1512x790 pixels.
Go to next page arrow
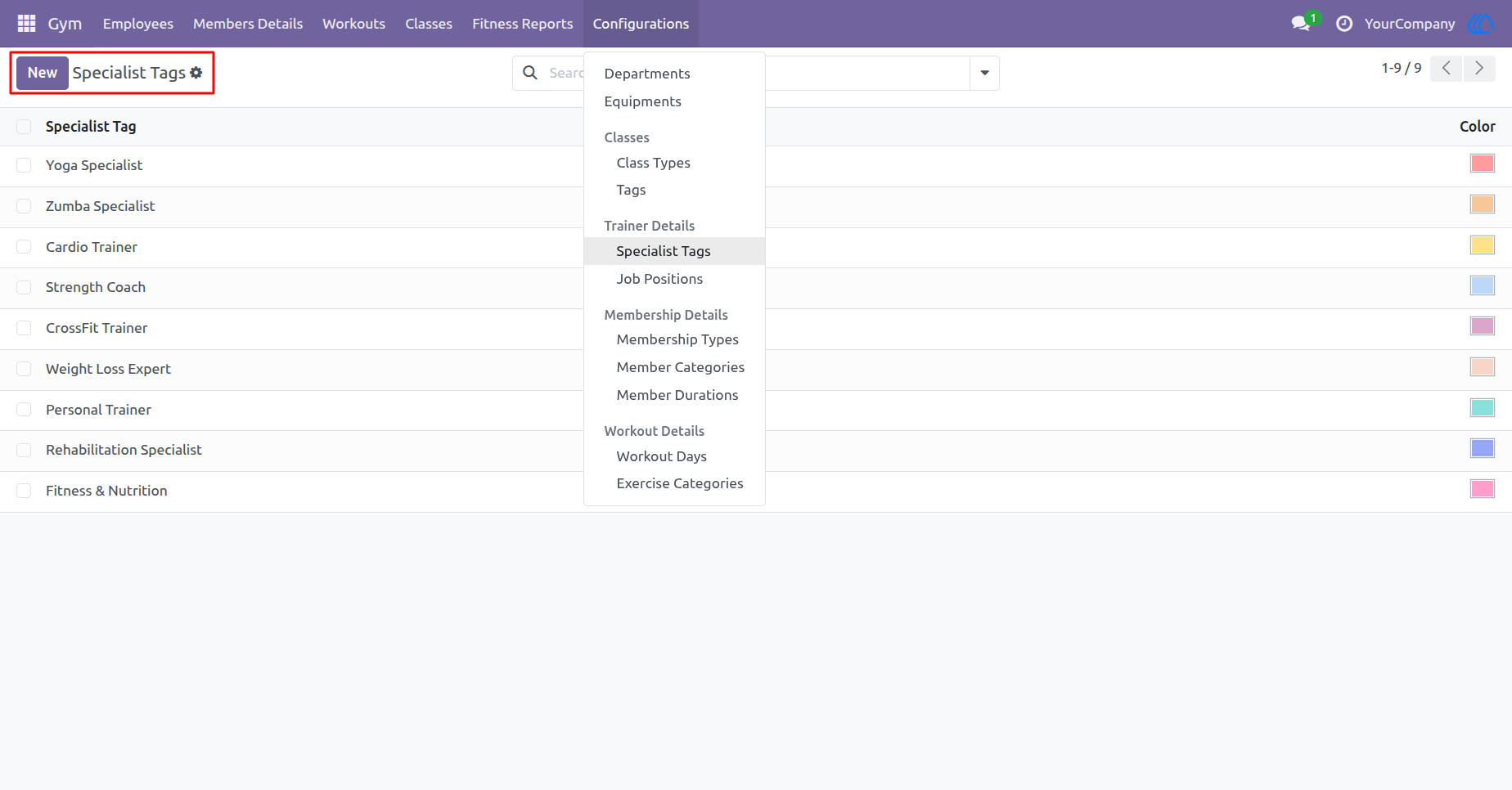coord(1479,68)
